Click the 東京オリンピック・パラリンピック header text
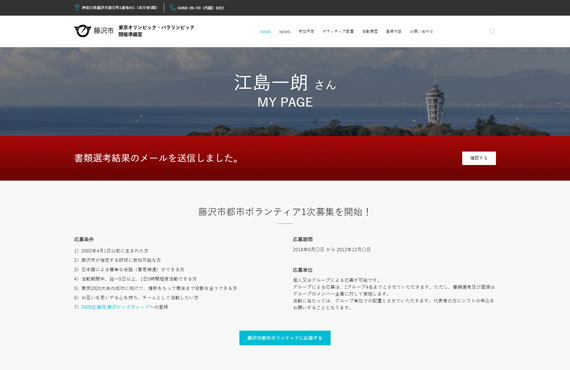This screenshot has height=370, width=570. coord(156,28)
